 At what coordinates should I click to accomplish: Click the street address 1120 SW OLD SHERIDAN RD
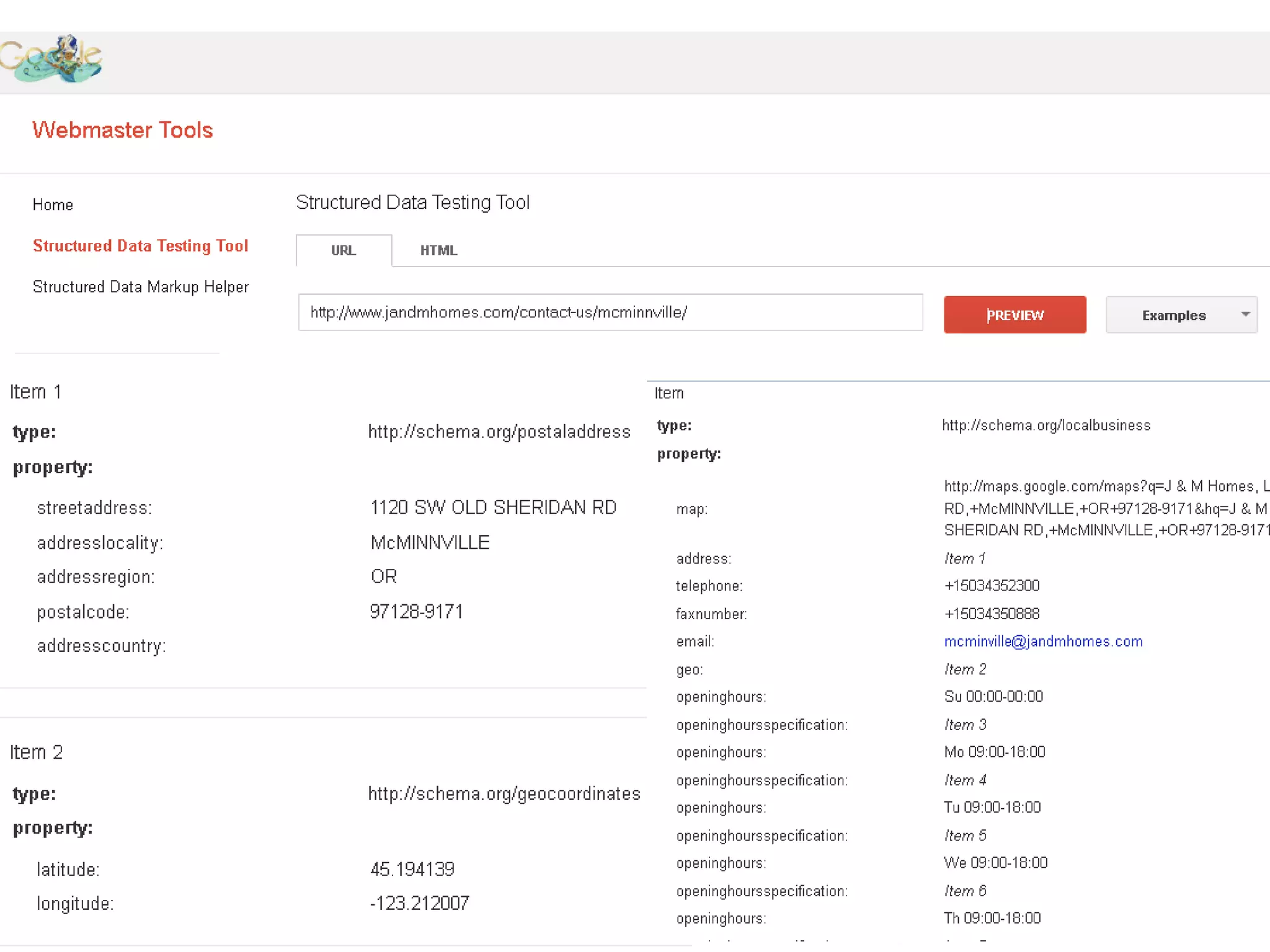point(493,507)
